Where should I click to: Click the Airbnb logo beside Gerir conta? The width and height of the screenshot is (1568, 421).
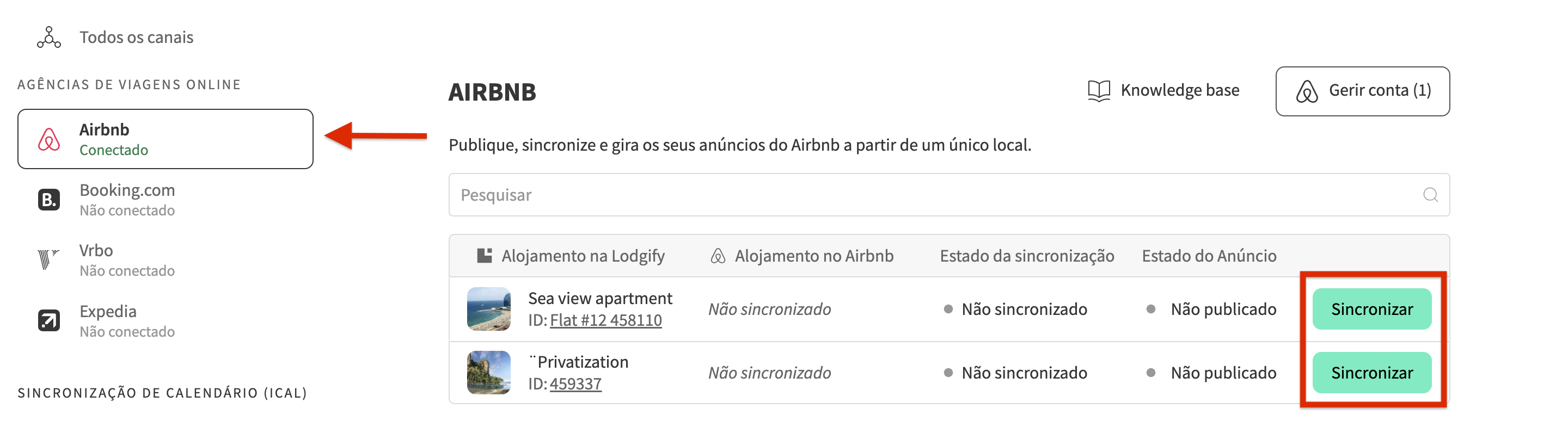click(x=1306, y=92)
